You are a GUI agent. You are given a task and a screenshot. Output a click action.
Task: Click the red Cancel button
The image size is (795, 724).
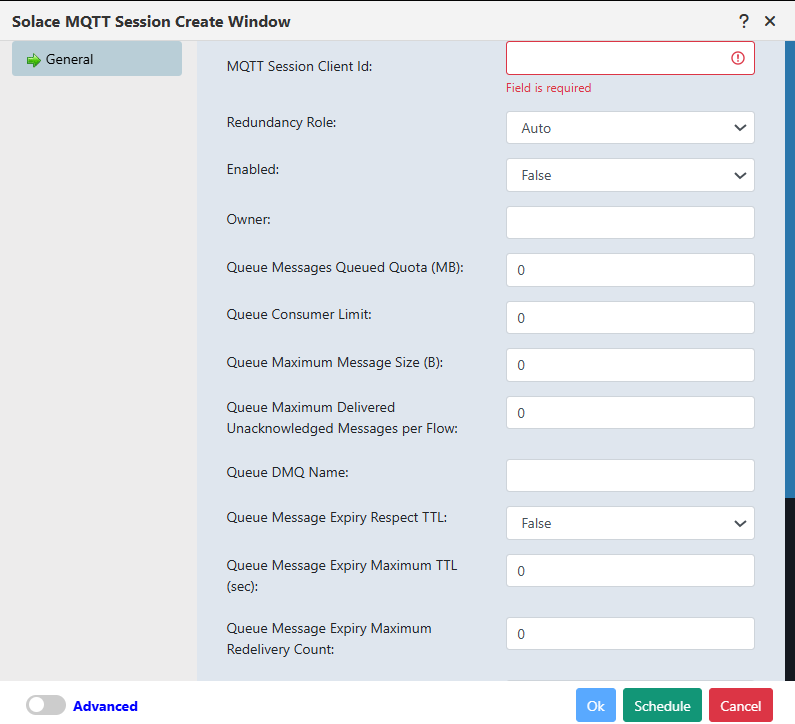(x=741, y=705)
